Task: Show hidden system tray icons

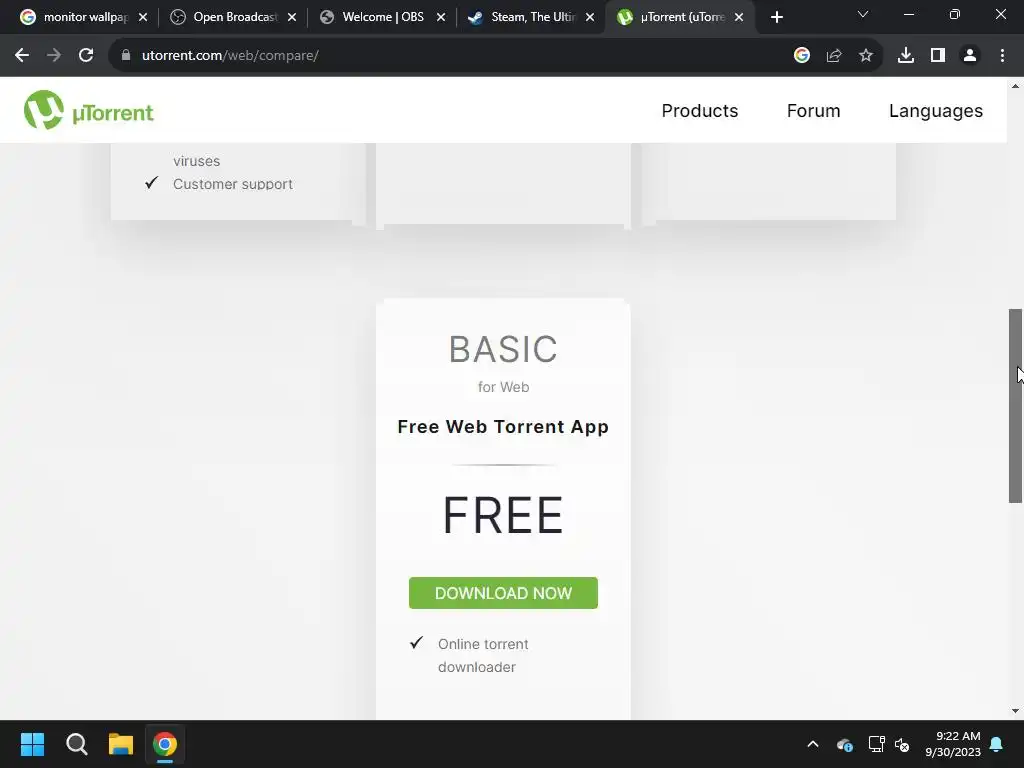Action: click(812, 744)
